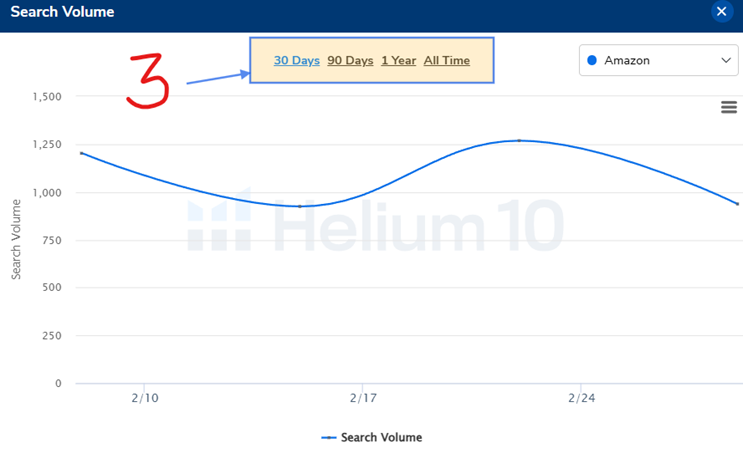Click the Helium 10 watermark logo icon

point(220,226)
